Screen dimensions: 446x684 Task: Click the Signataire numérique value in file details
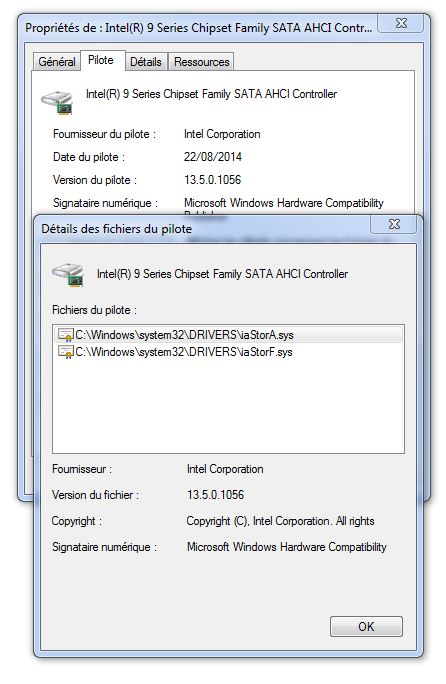pyautogui.click(x=287, y=547)
